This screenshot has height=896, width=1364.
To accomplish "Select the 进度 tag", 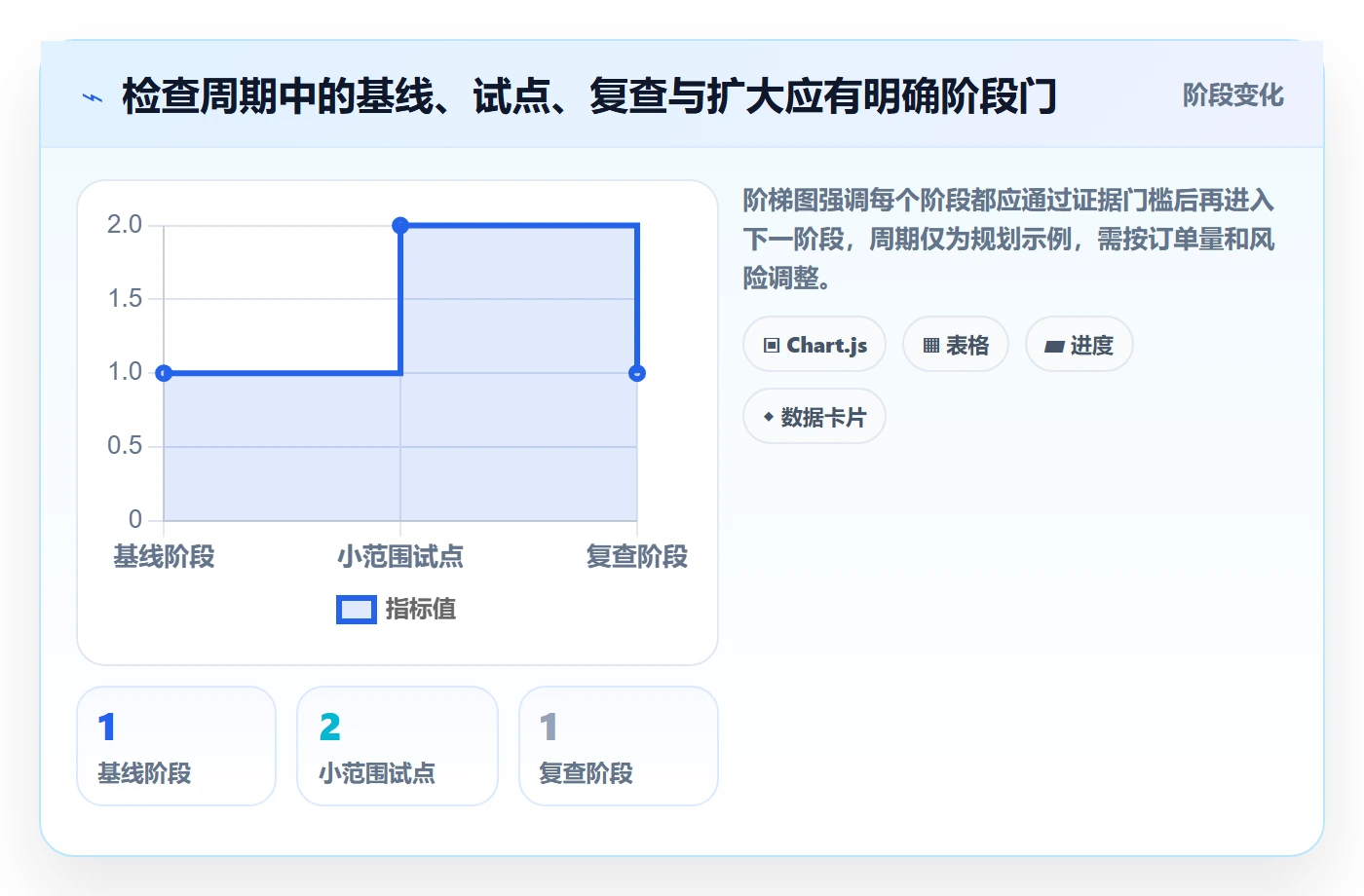I will pyautogui.click(x=1080, y=345).
